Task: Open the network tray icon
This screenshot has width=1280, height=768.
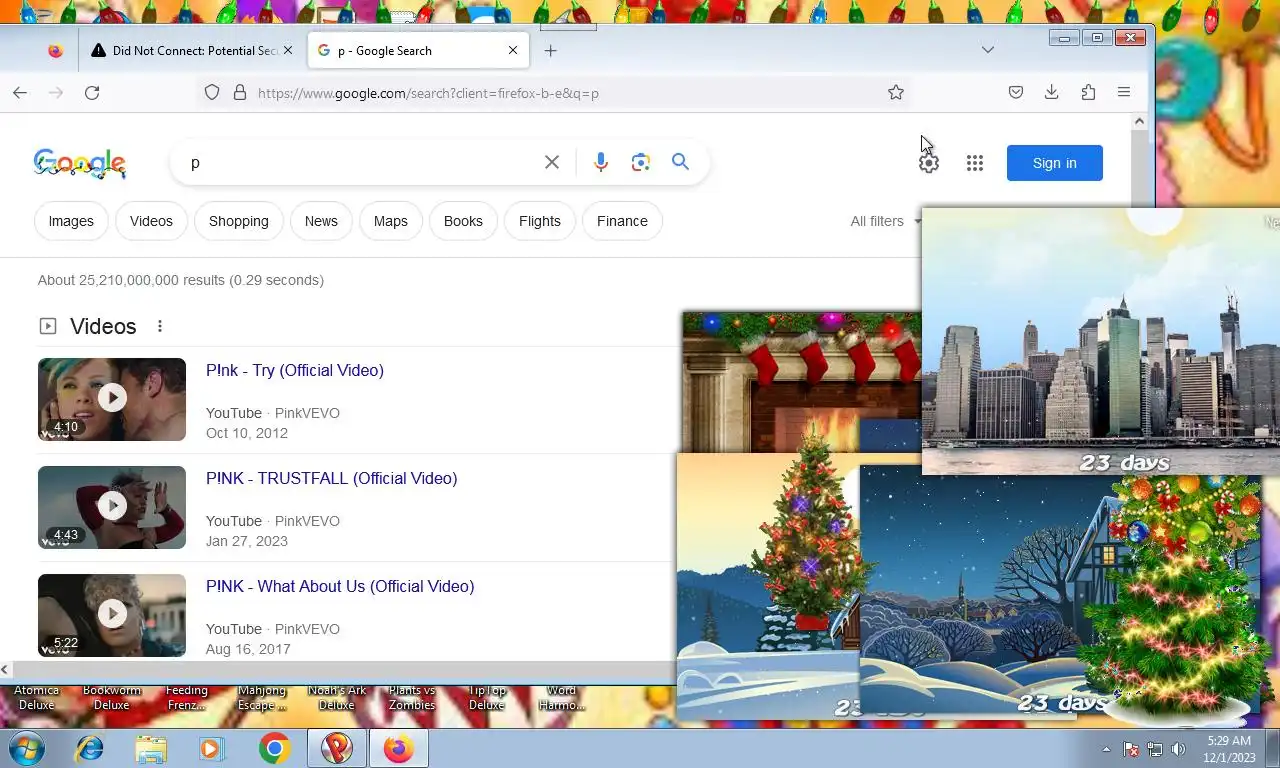Action: tap(1155, 749)
